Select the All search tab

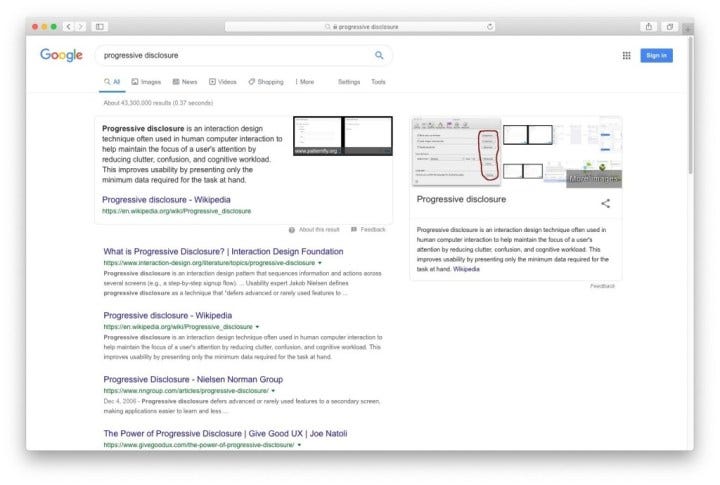tap(112, 82)
